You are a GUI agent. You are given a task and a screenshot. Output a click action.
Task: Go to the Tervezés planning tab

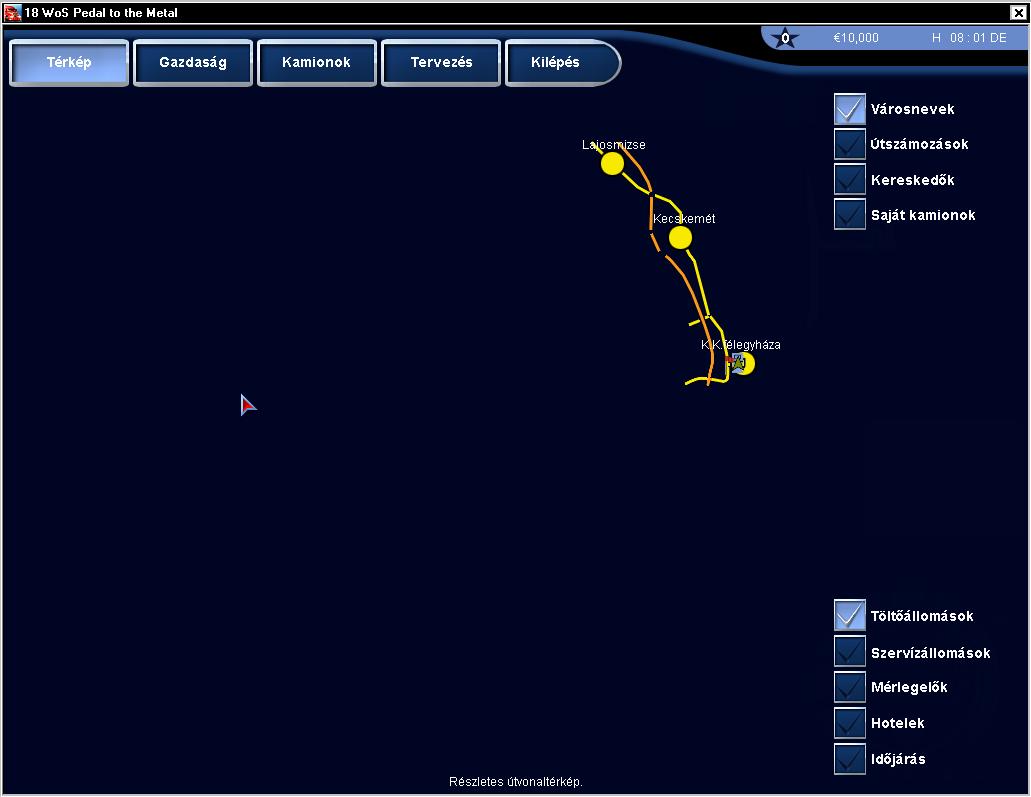tap(441, 62)
